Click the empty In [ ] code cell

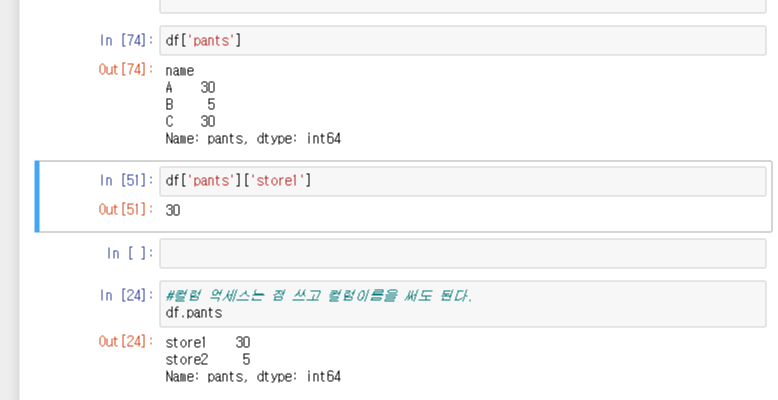pos(462,254)
